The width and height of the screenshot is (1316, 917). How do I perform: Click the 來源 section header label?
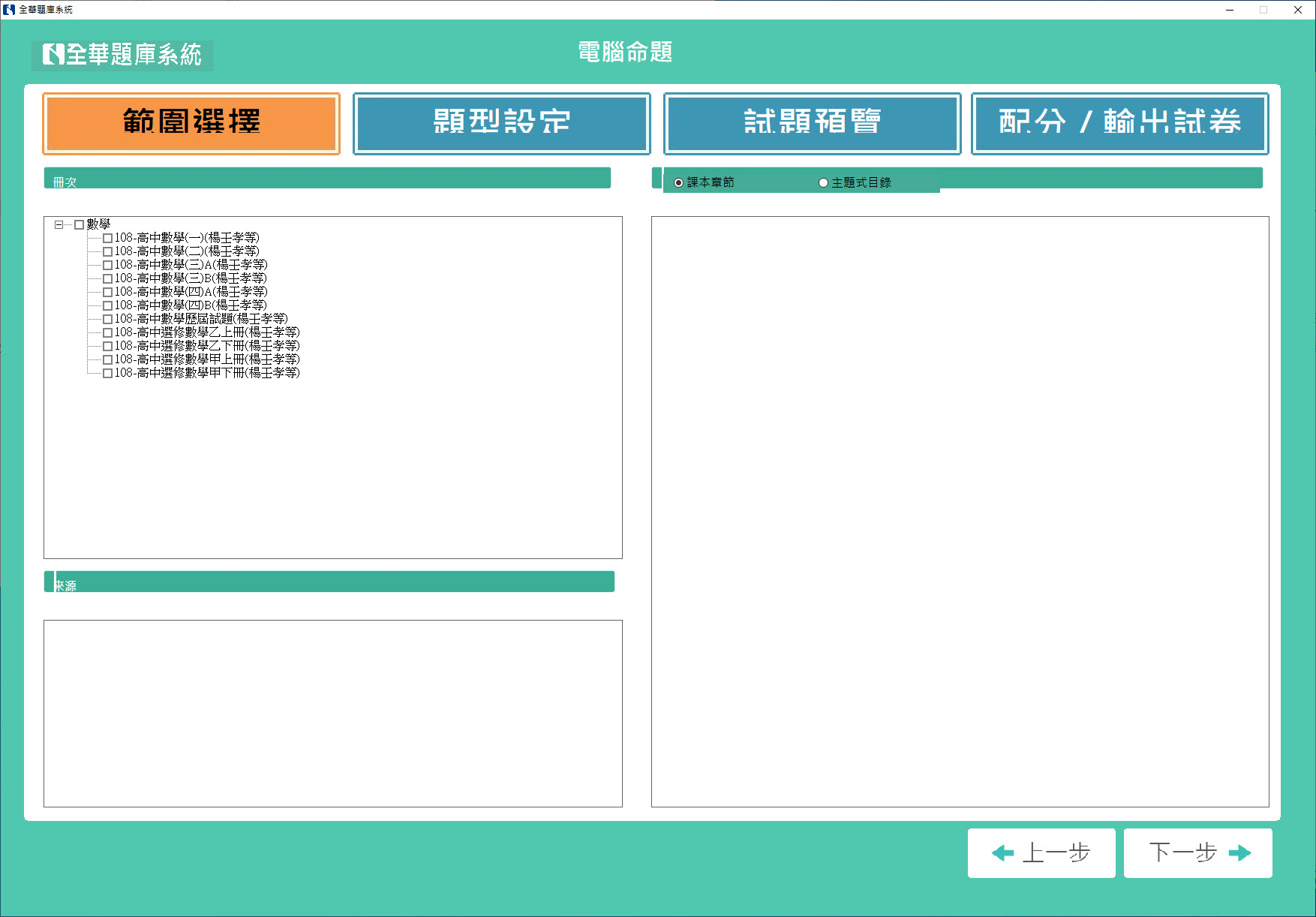coord(65,586)
